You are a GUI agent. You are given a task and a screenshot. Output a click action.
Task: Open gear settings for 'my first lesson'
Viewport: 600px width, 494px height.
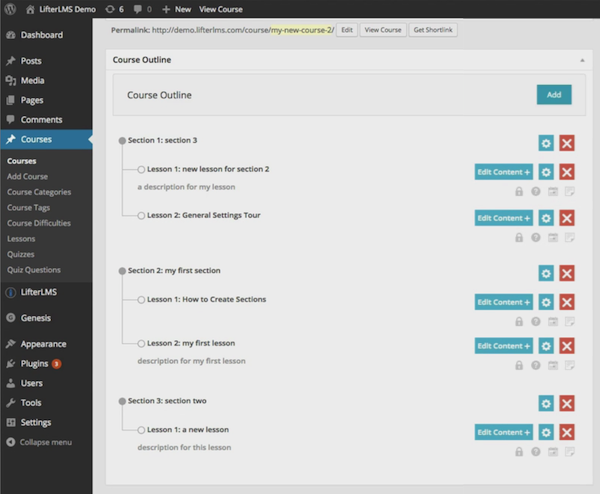pyautogui.click(x=546, y=346)
